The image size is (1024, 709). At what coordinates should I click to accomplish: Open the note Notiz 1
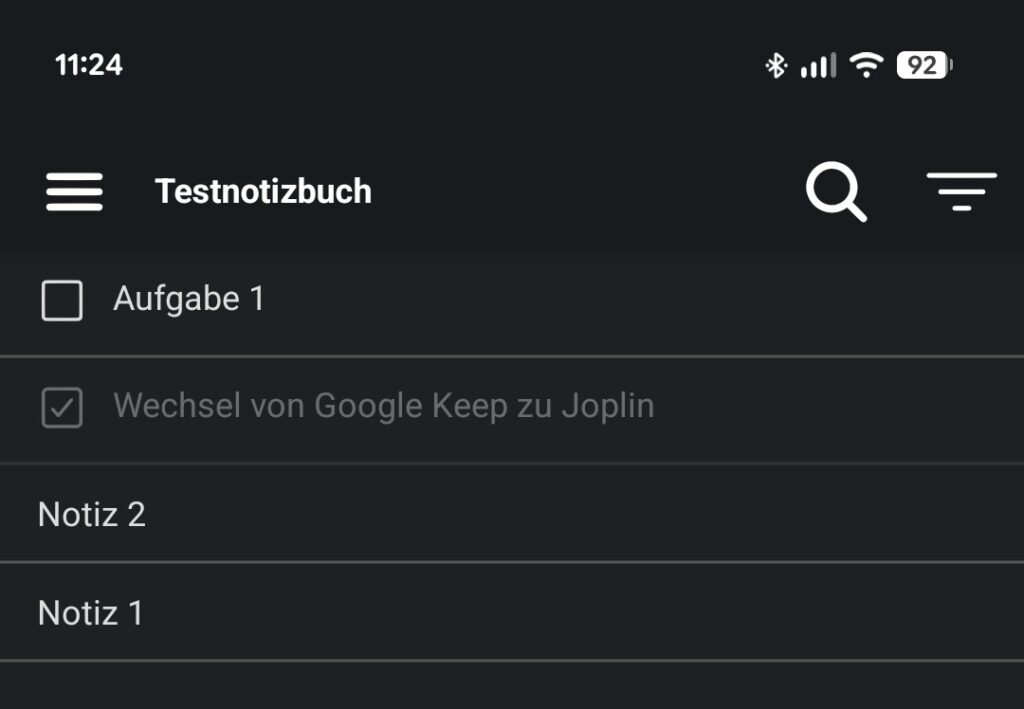point(91,613)
